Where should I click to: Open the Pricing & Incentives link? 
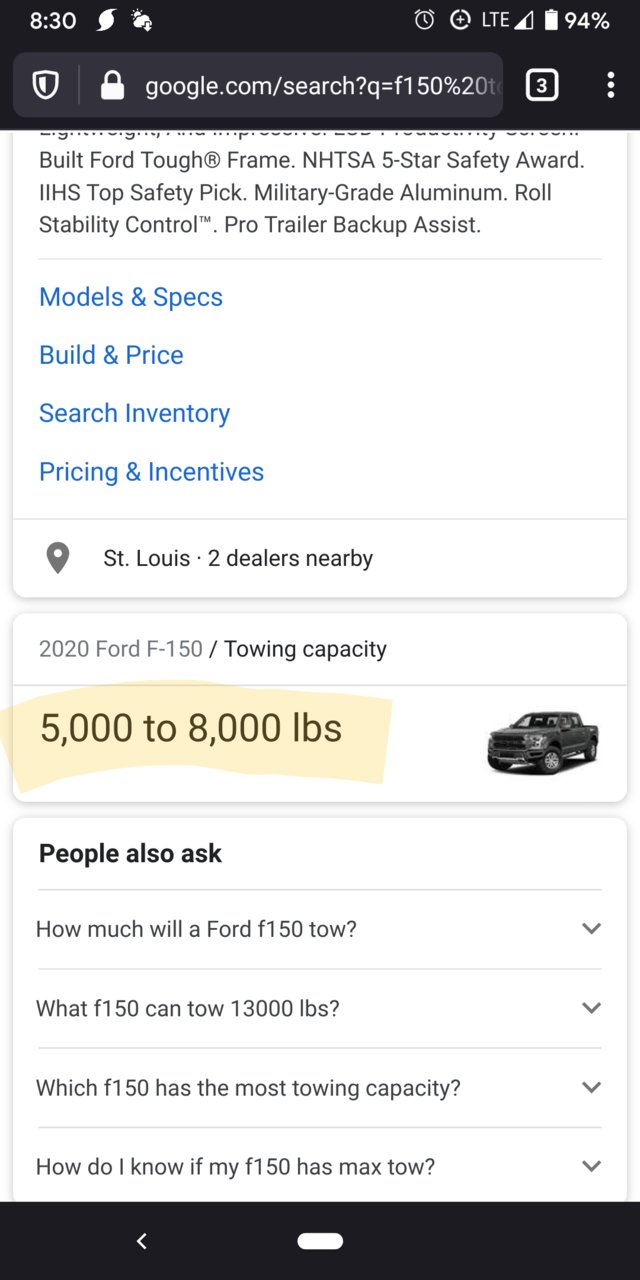point(151,471)
